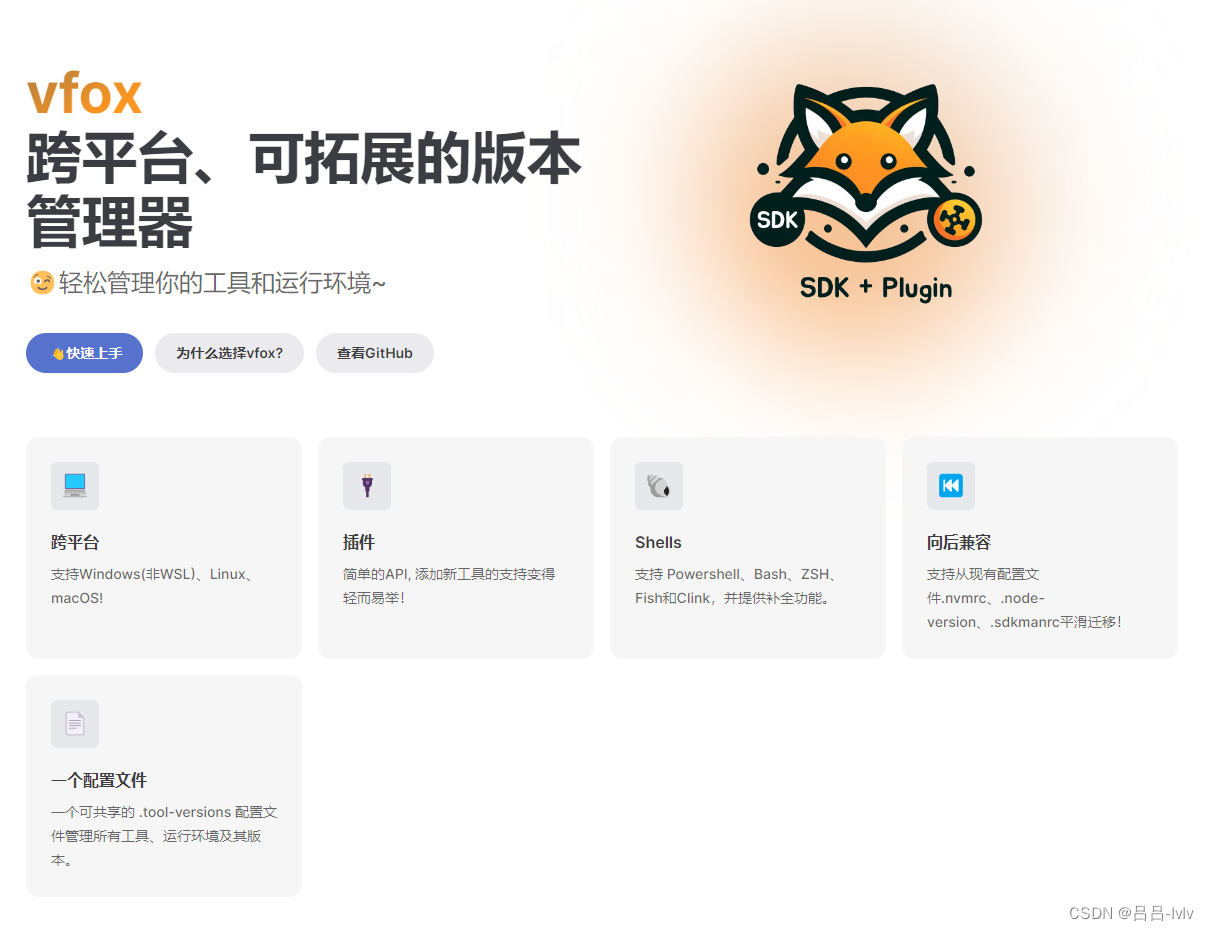Select the shell icon on the Shells card

click(659, 486)
